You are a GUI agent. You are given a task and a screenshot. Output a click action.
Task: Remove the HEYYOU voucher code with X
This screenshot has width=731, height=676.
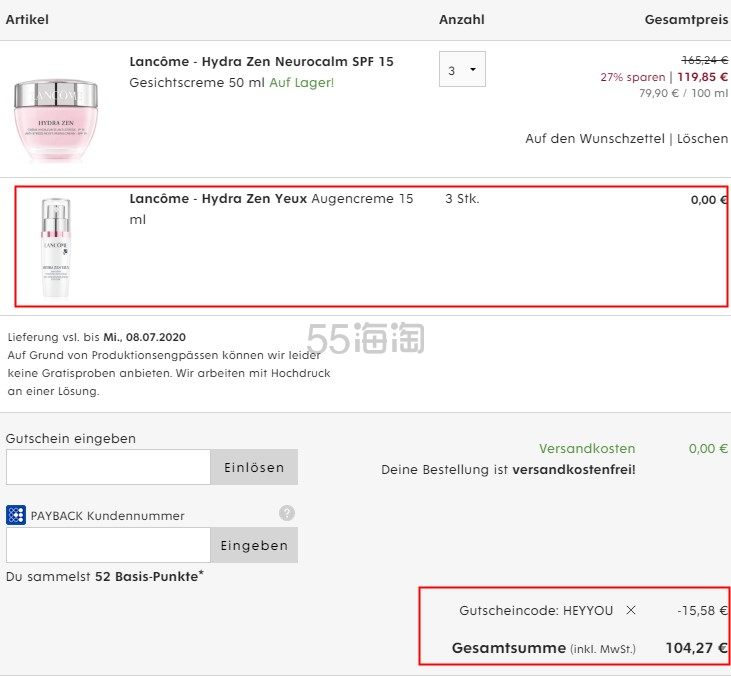click(631, 610)
